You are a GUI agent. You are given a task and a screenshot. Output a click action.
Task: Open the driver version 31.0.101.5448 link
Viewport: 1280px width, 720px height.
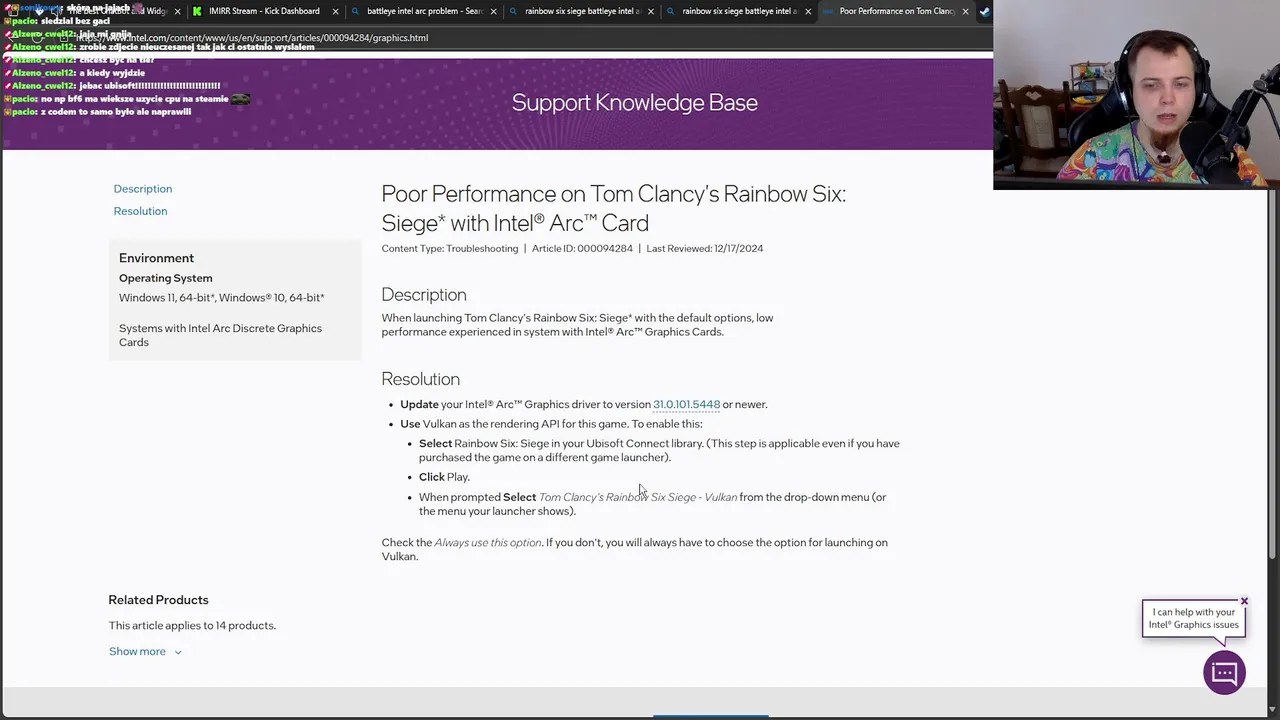[686, 404]
